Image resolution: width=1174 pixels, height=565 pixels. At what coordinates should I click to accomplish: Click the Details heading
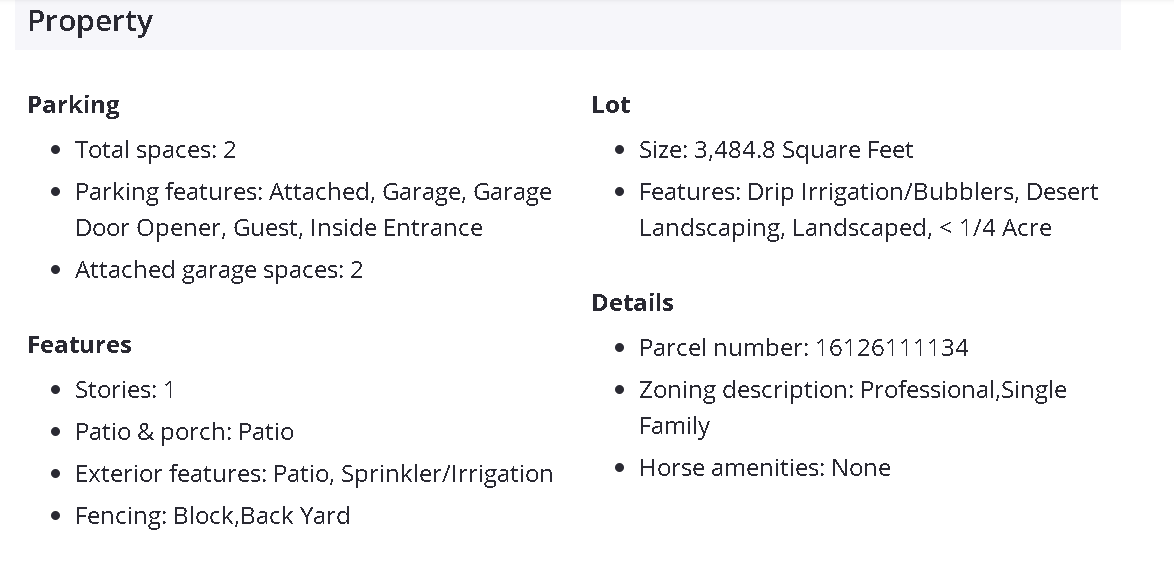pyautogui.click(x=632, y=303)
